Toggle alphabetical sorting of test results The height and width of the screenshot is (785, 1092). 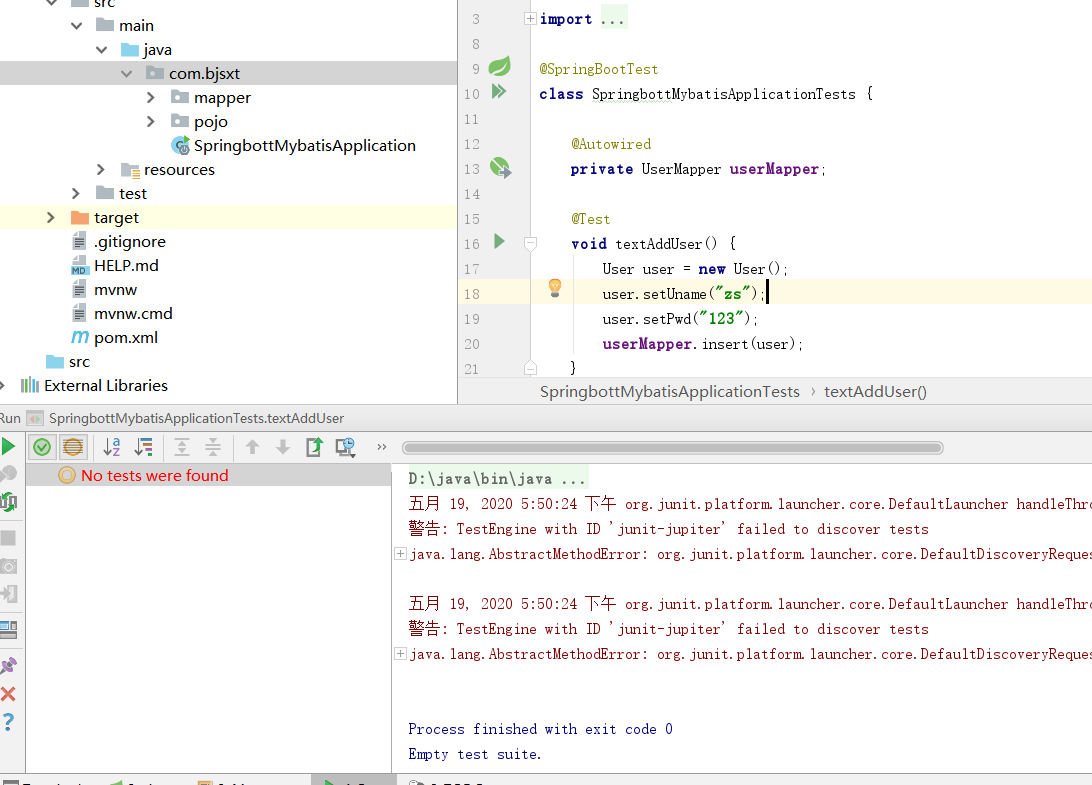click(112, 447)
